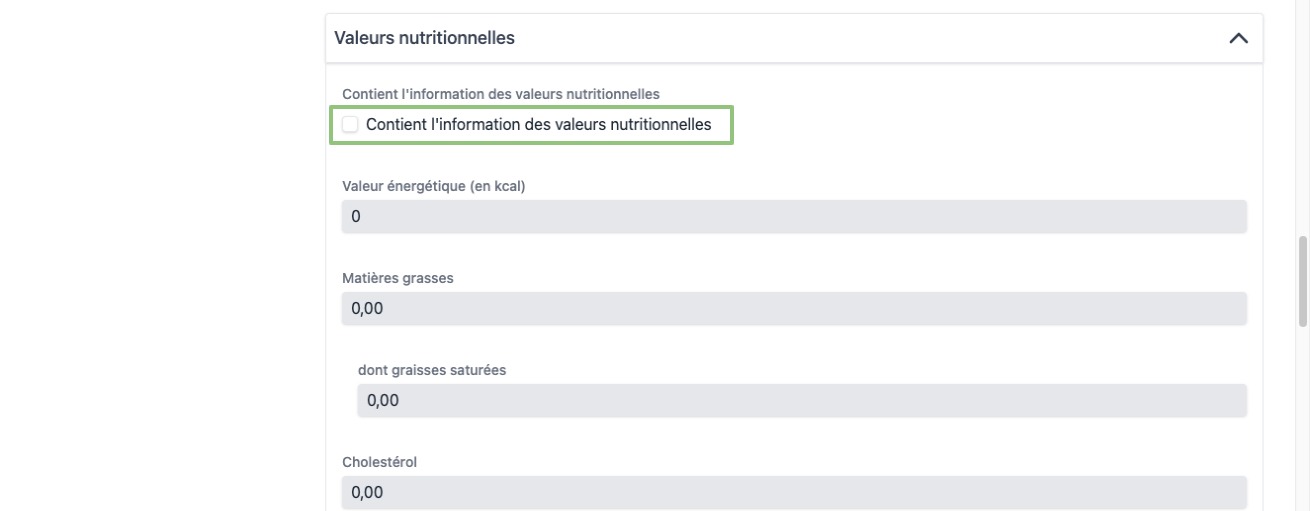The height and width of the screenshot is (511, 1310).
Task: Grab the vertical page scrollbar thumb
Action: click(1302, 281)
